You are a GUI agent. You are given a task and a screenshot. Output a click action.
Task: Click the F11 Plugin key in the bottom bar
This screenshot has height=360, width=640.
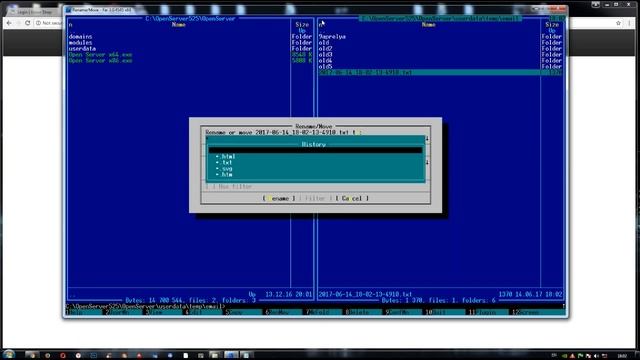488,312
